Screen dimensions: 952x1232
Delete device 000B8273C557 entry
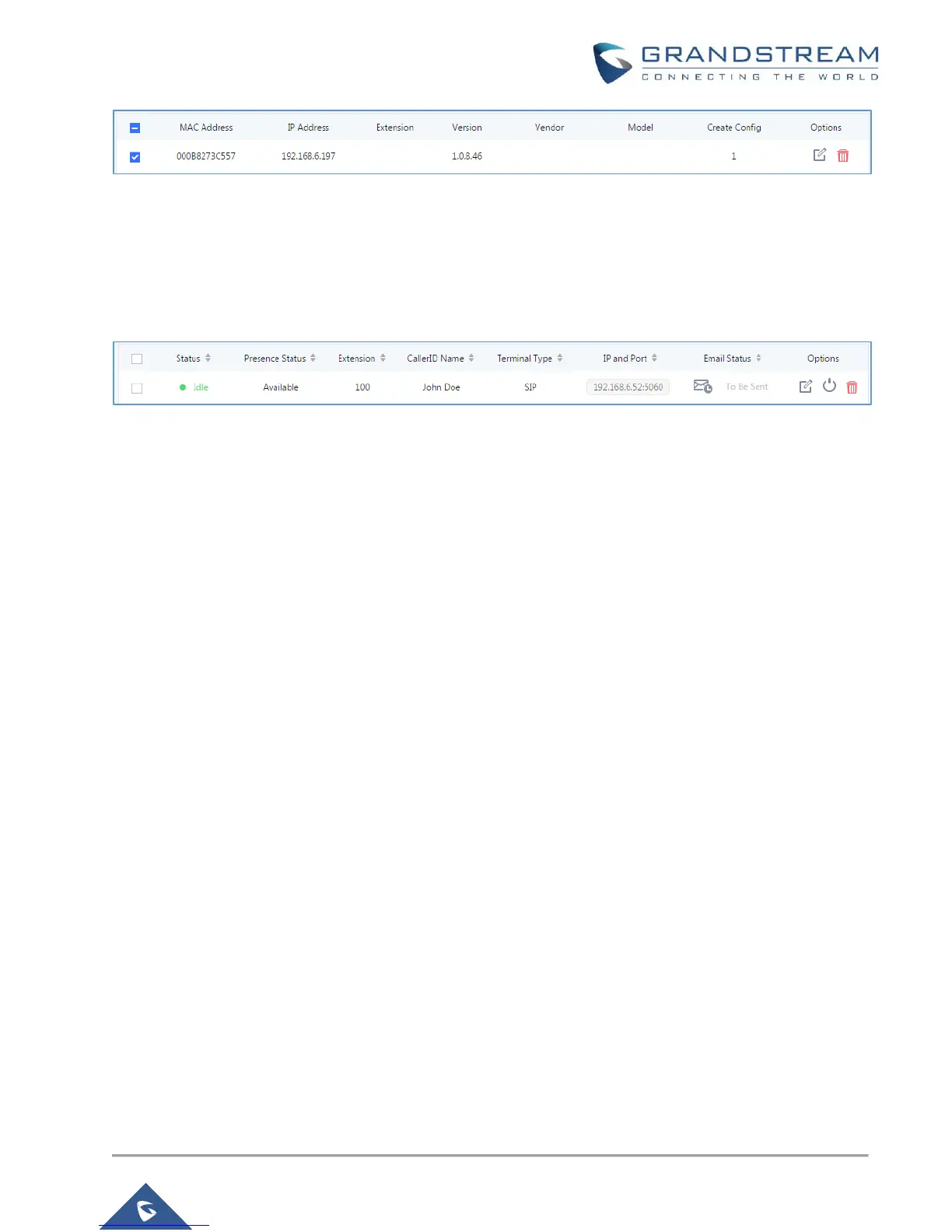pos(843,156)
